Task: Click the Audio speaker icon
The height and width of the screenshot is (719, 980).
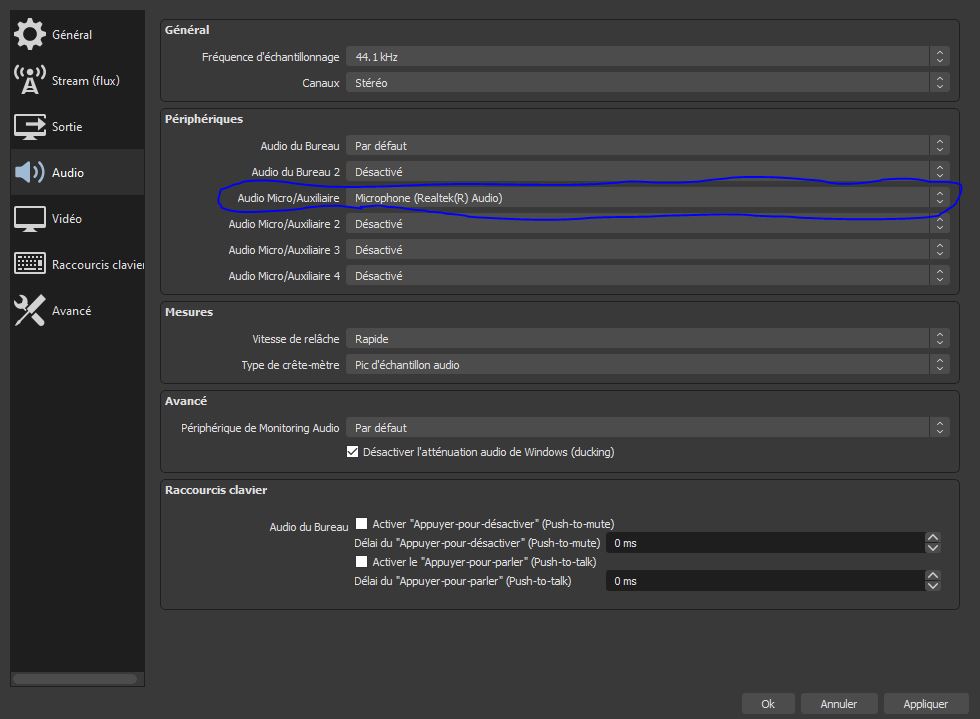Action: 29,172
